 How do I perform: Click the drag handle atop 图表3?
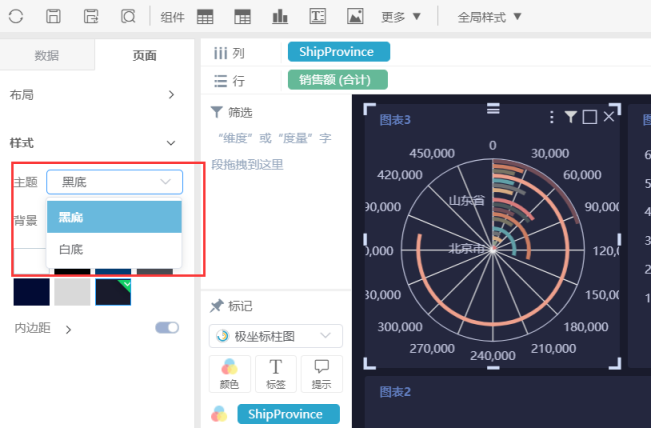[x=493, y=109]
